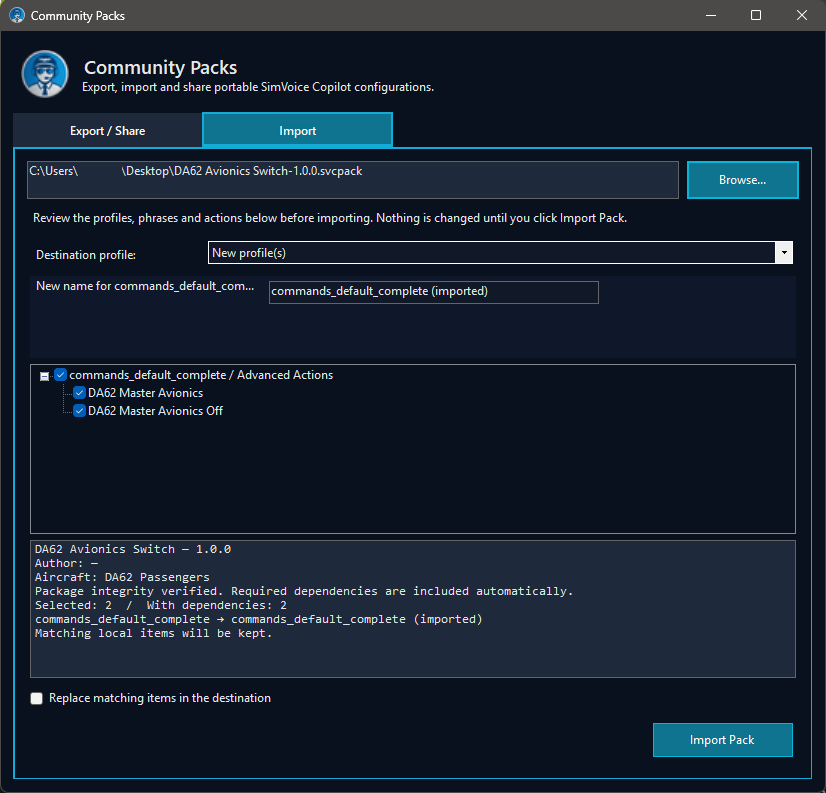Select the DA62 Master Avionics tree row
This screenshot has height=793, width=826.
coord(145,393)
